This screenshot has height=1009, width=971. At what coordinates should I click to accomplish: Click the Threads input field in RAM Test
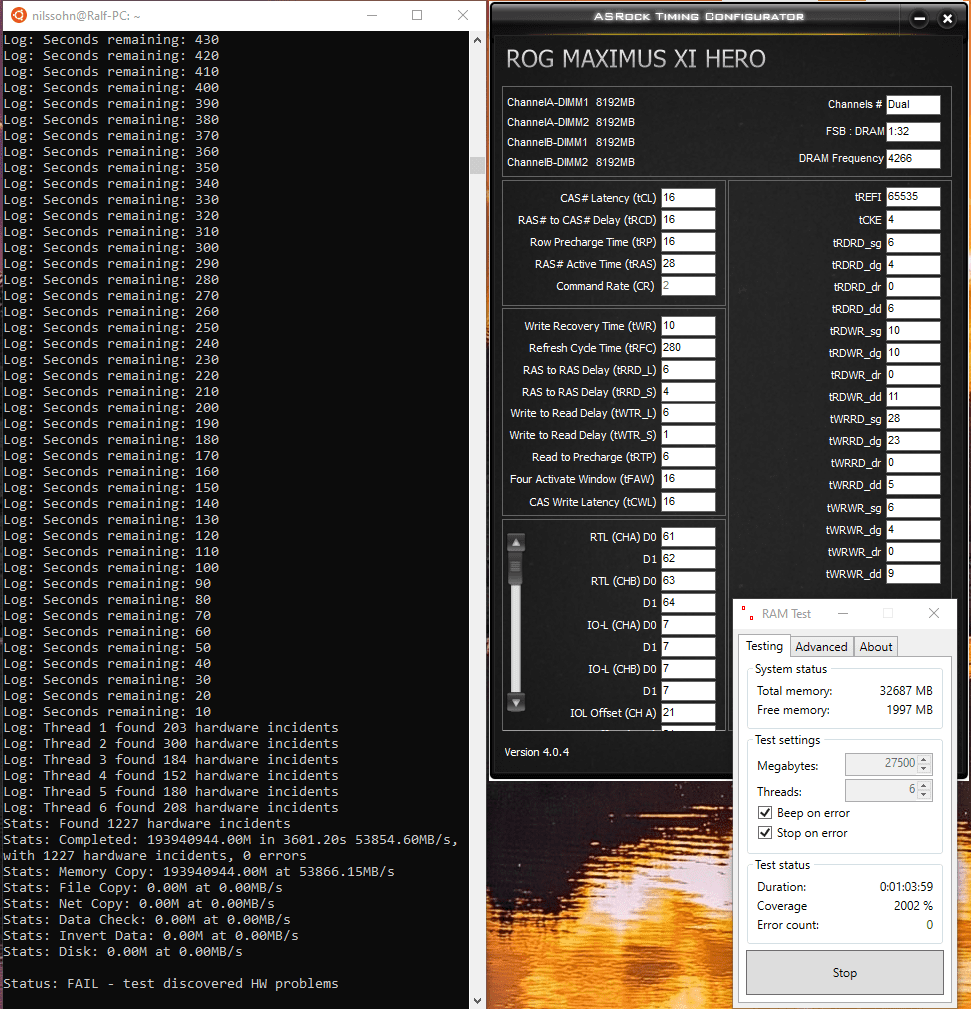point(882,790)
